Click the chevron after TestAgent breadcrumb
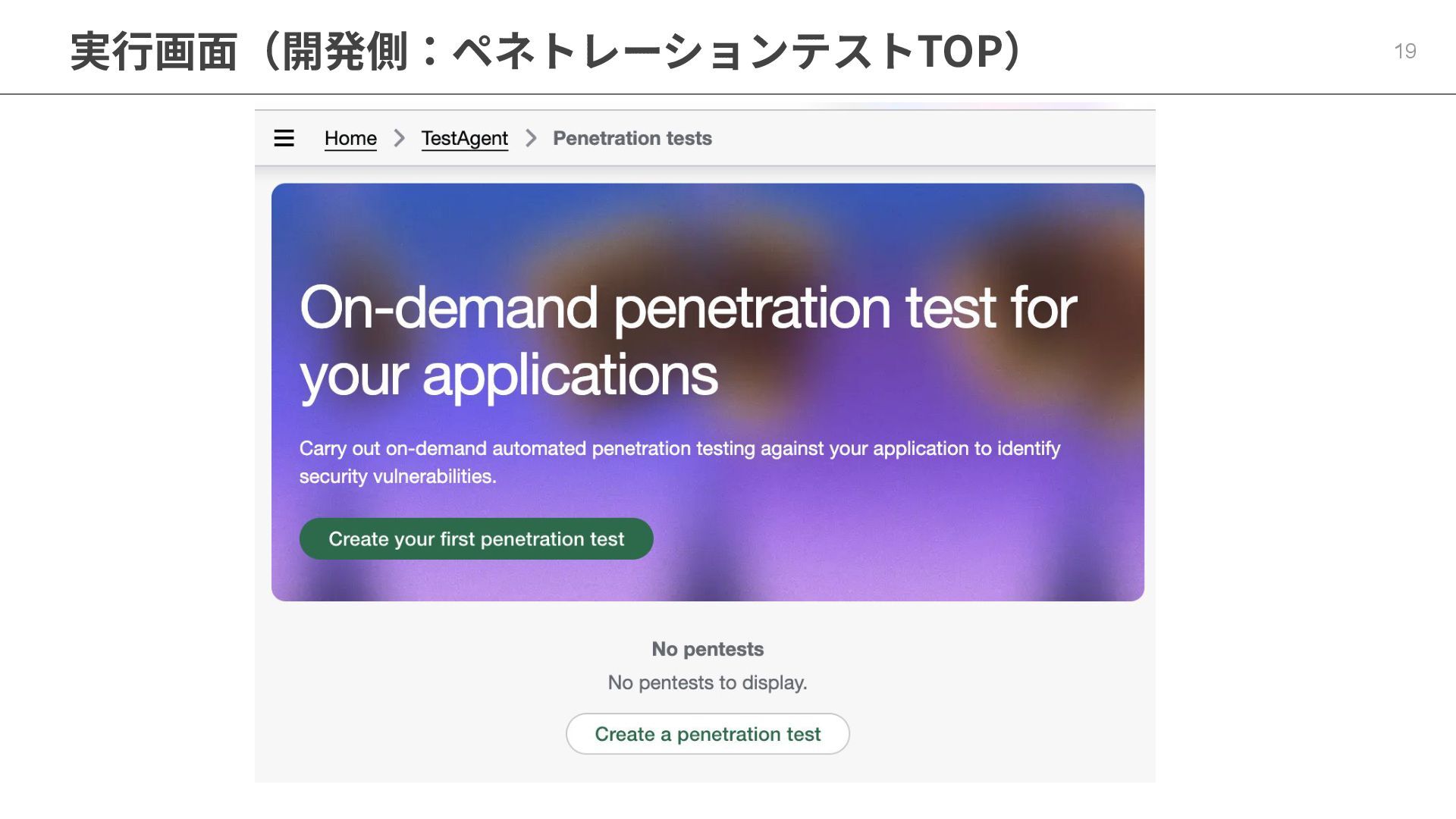 (x=531, y=138)
